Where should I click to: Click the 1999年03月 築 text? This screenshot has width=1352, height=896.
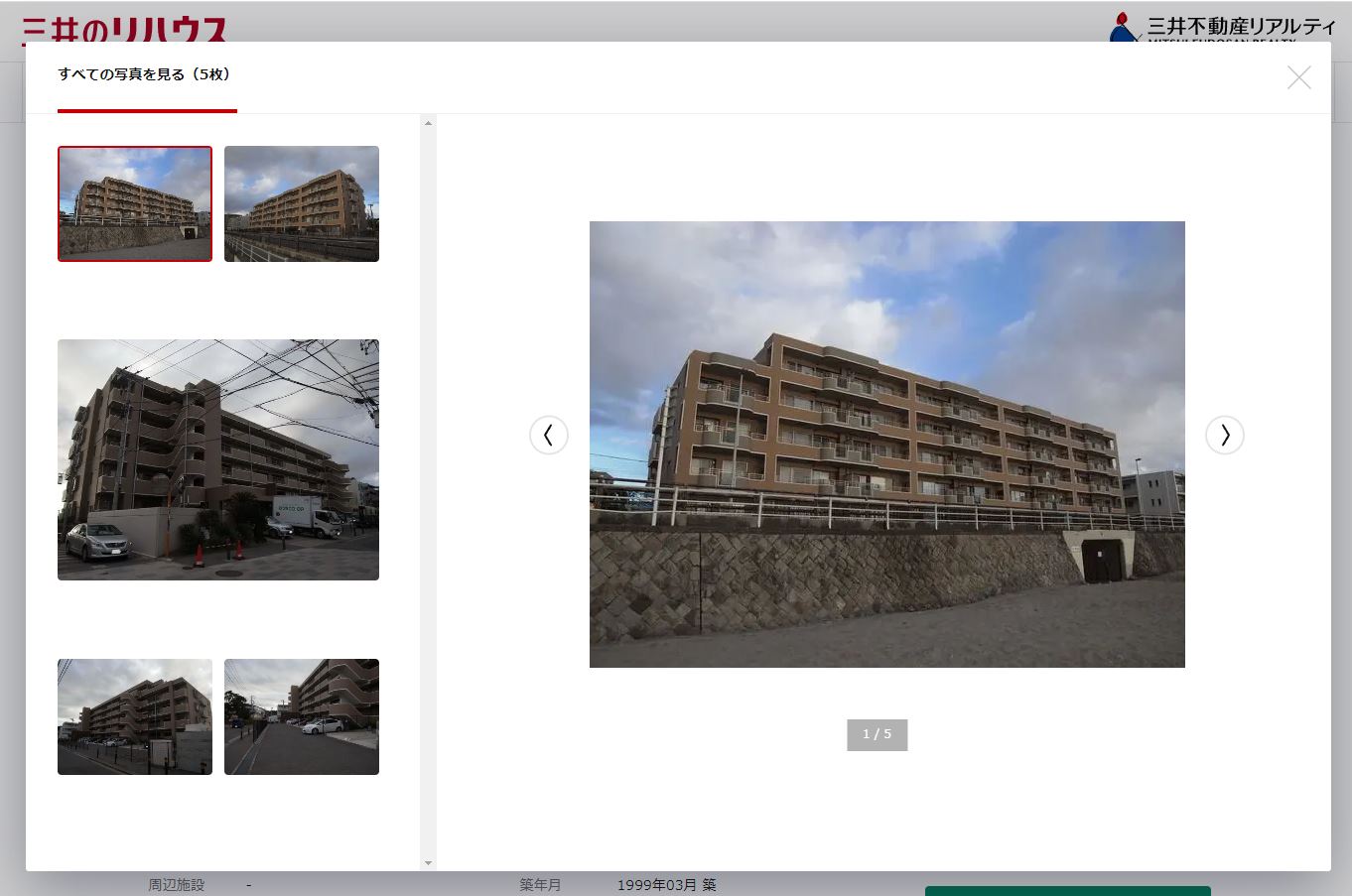coord(667,885)
